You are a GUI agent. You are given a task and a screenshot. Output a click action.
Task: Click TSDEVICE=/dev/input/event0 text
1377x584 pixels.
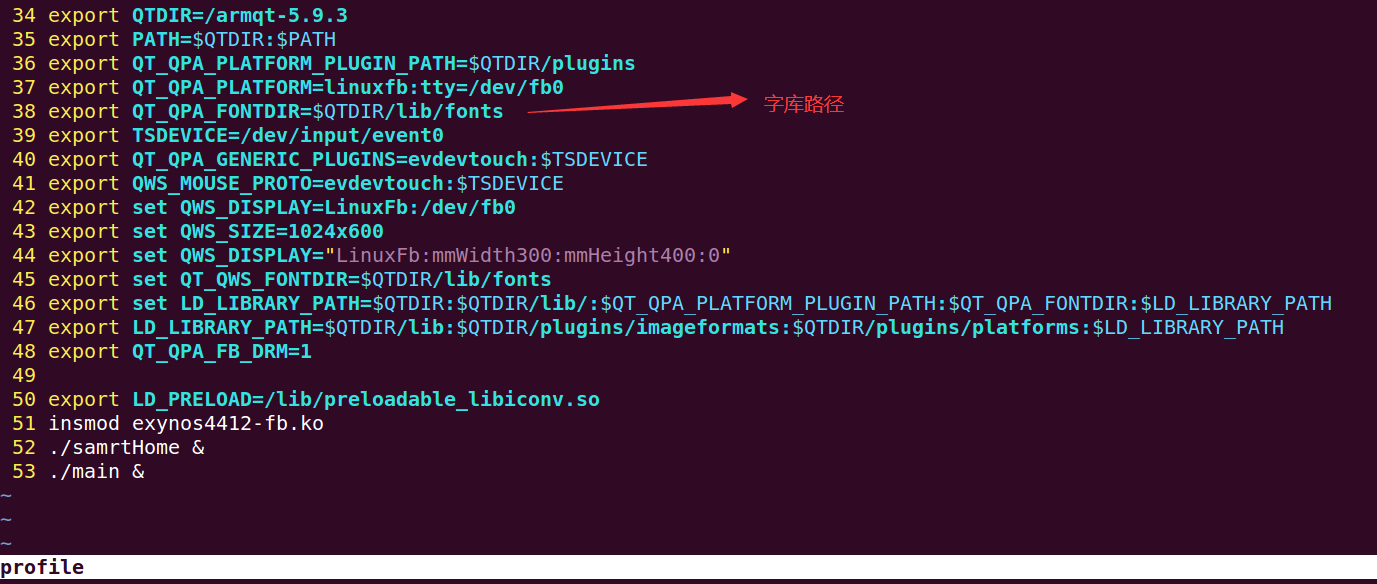(288, 136)
